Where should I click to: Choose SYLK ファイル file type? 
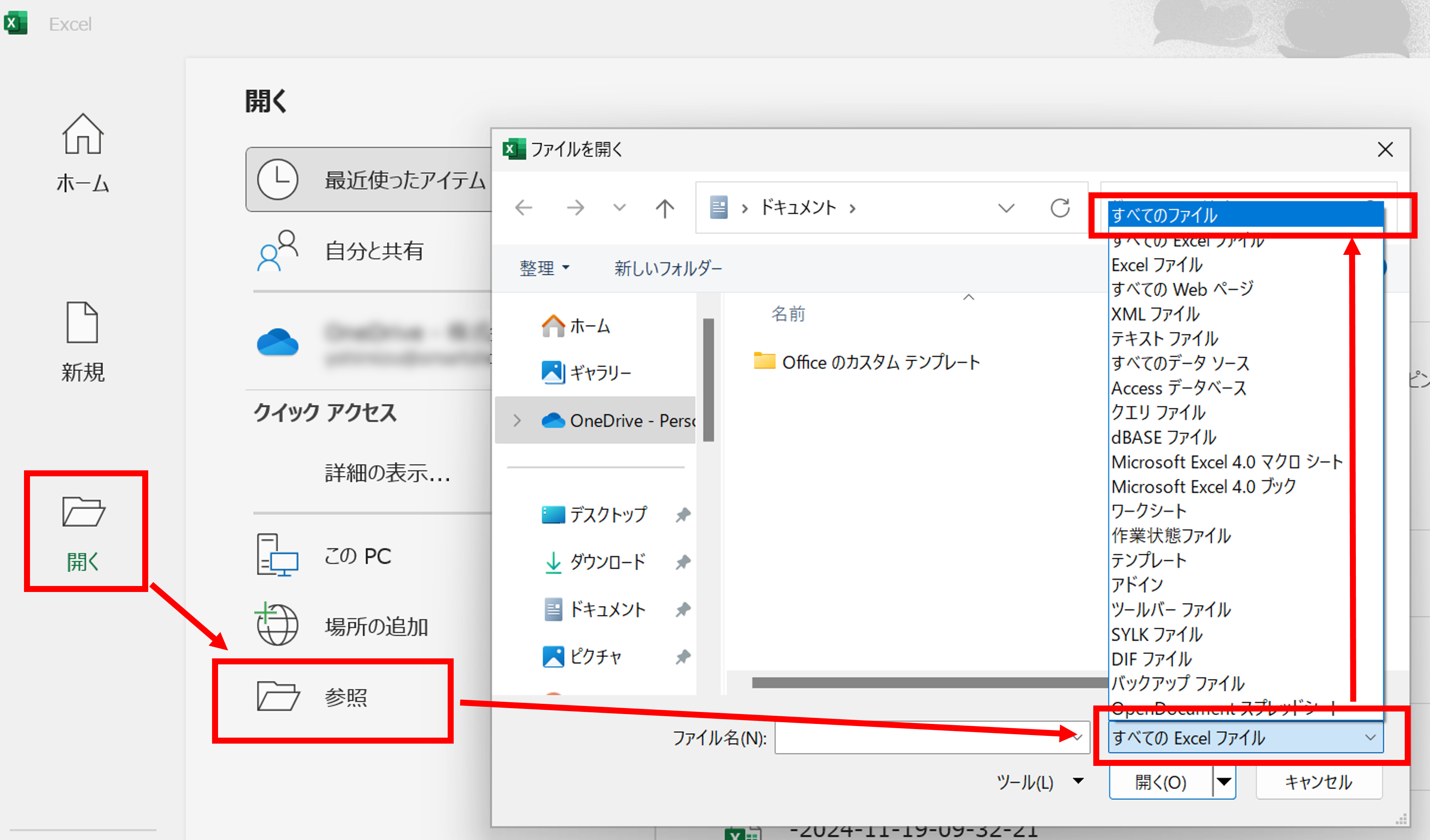click(x=1246, y=634)
